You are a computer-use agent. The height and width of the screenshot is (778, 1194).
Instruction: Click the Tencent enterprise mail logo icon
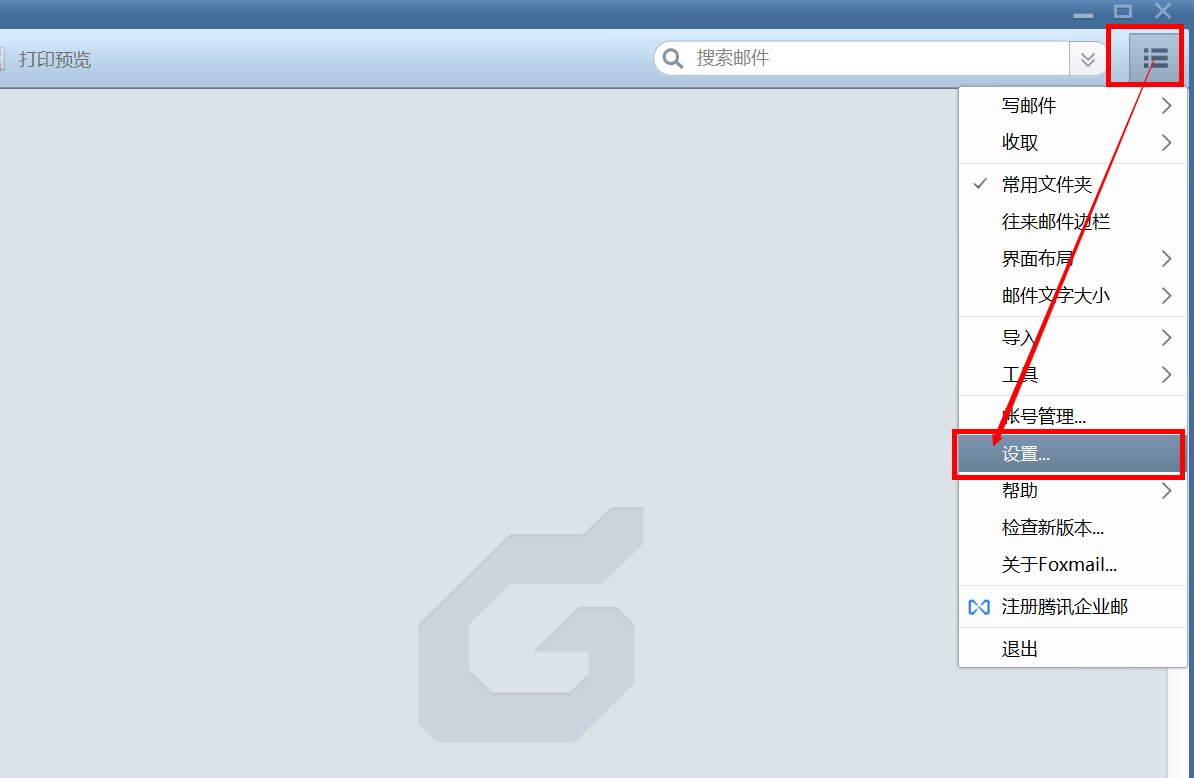point(979,607)
